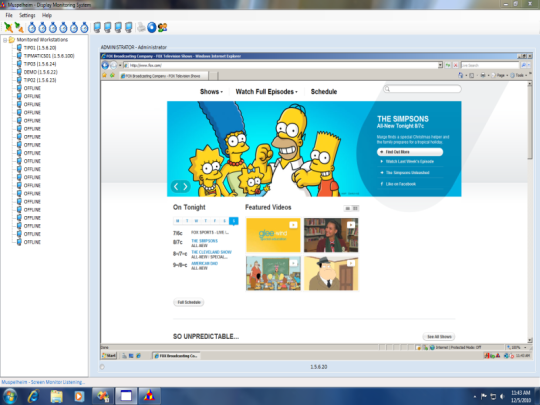Click the connect plug icon in toolbar

pos(8,27)
